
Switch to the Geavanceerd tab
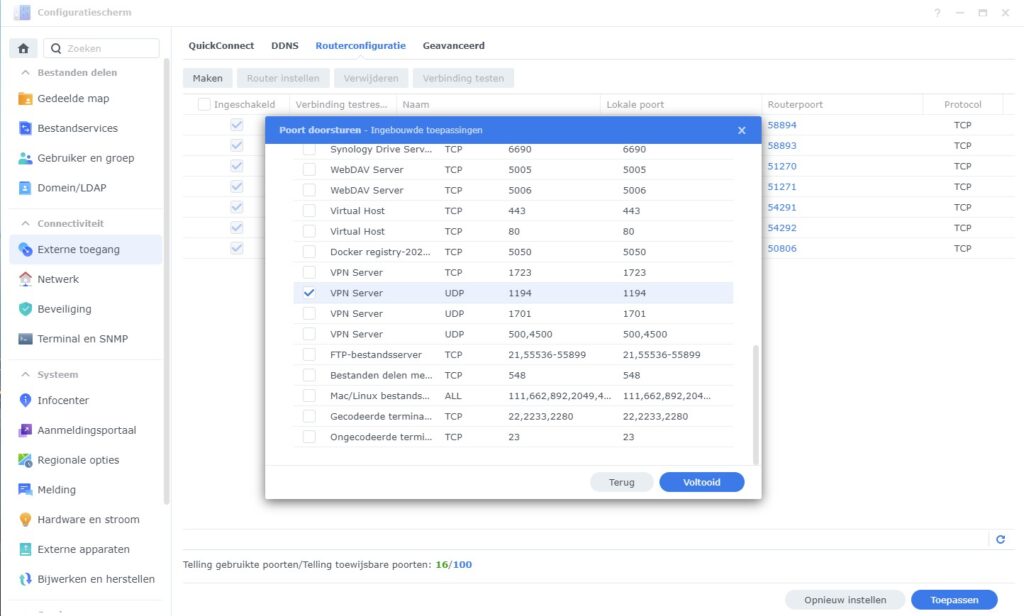point(454,46)
